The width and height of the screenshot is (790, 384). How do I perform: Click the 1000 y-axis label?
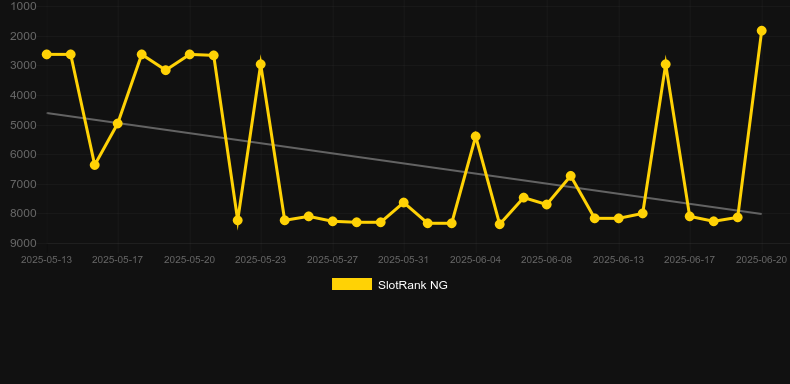click(x=24, y=7)
